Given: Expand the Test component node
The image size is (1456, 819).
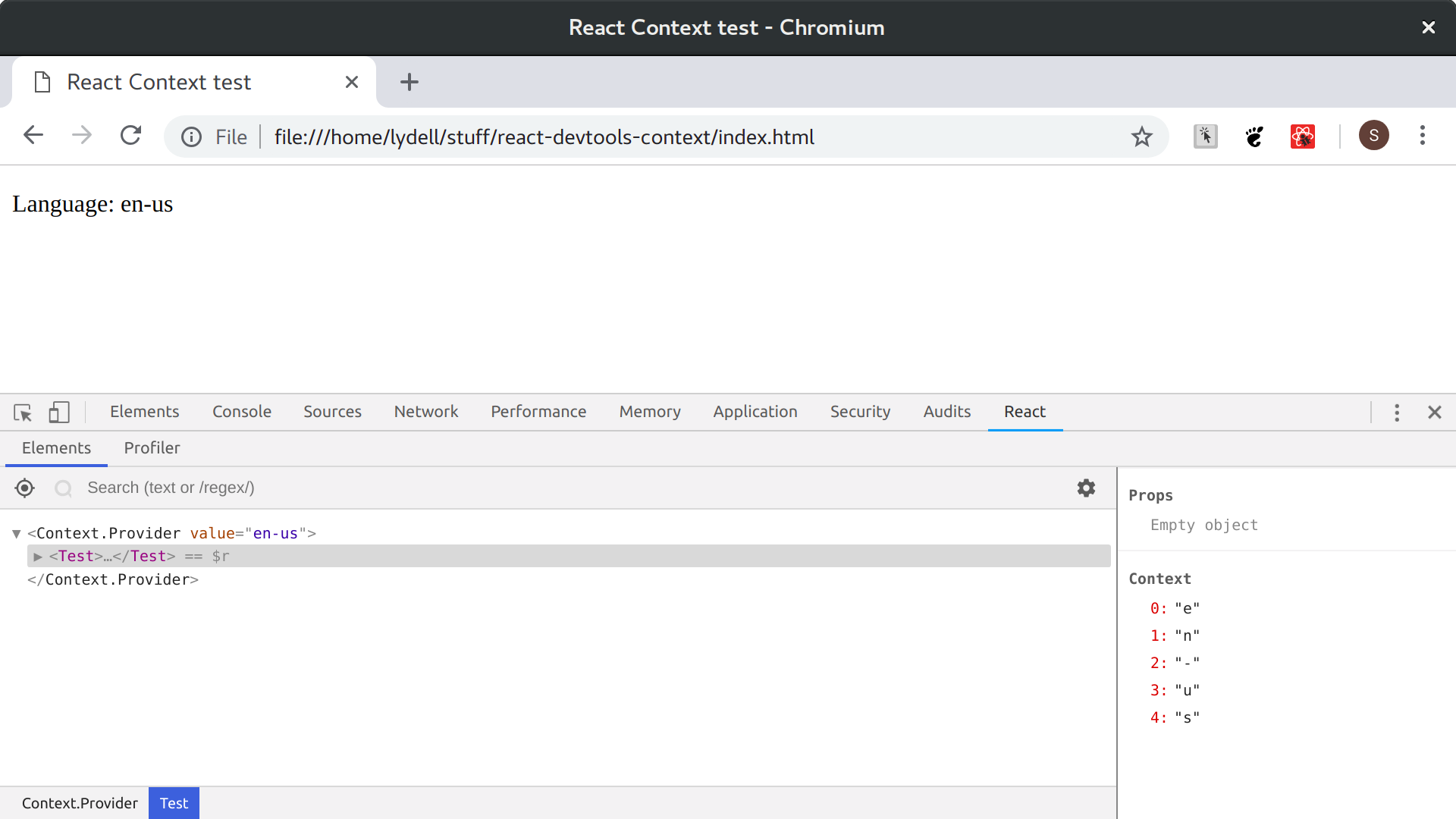Looking at the screenshot, I should pyautogui.click(x=38, y=556).
